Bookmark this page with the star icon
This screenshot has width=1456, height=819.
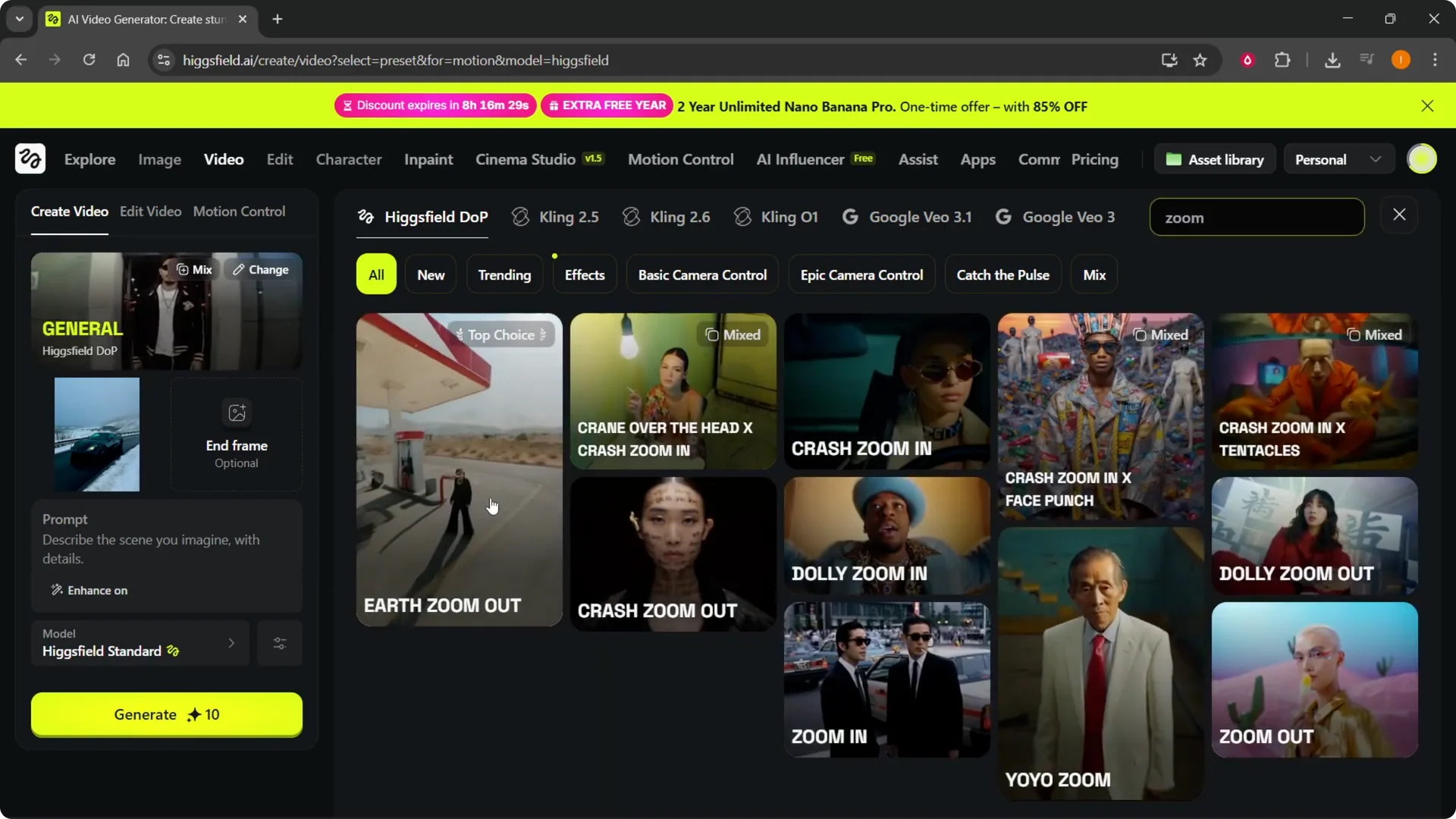click(x=1200, y=61)
